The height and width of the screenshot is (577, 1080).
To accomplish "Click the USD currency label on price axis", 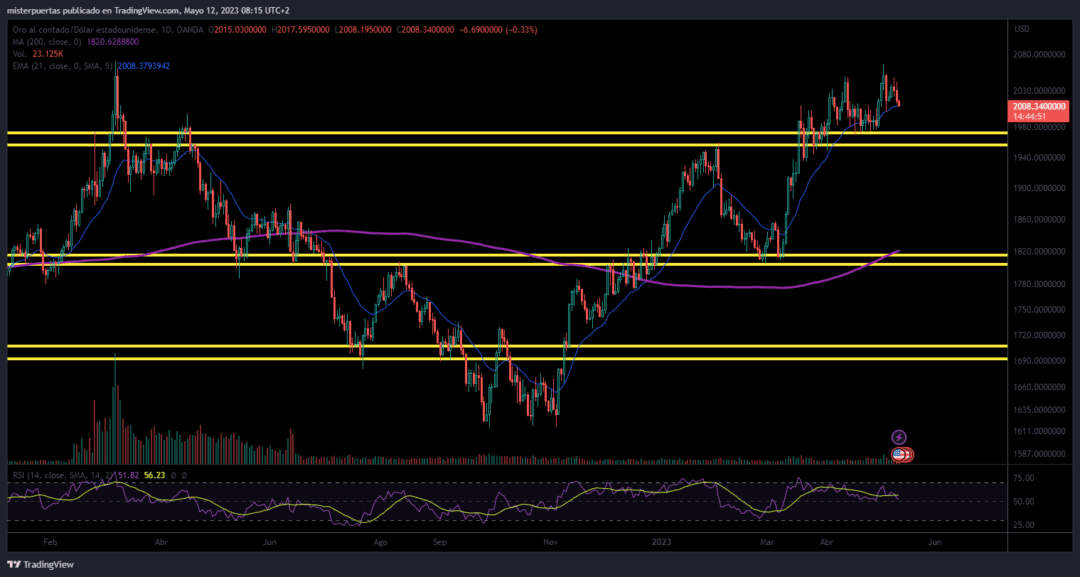I will pos(1022,29).
